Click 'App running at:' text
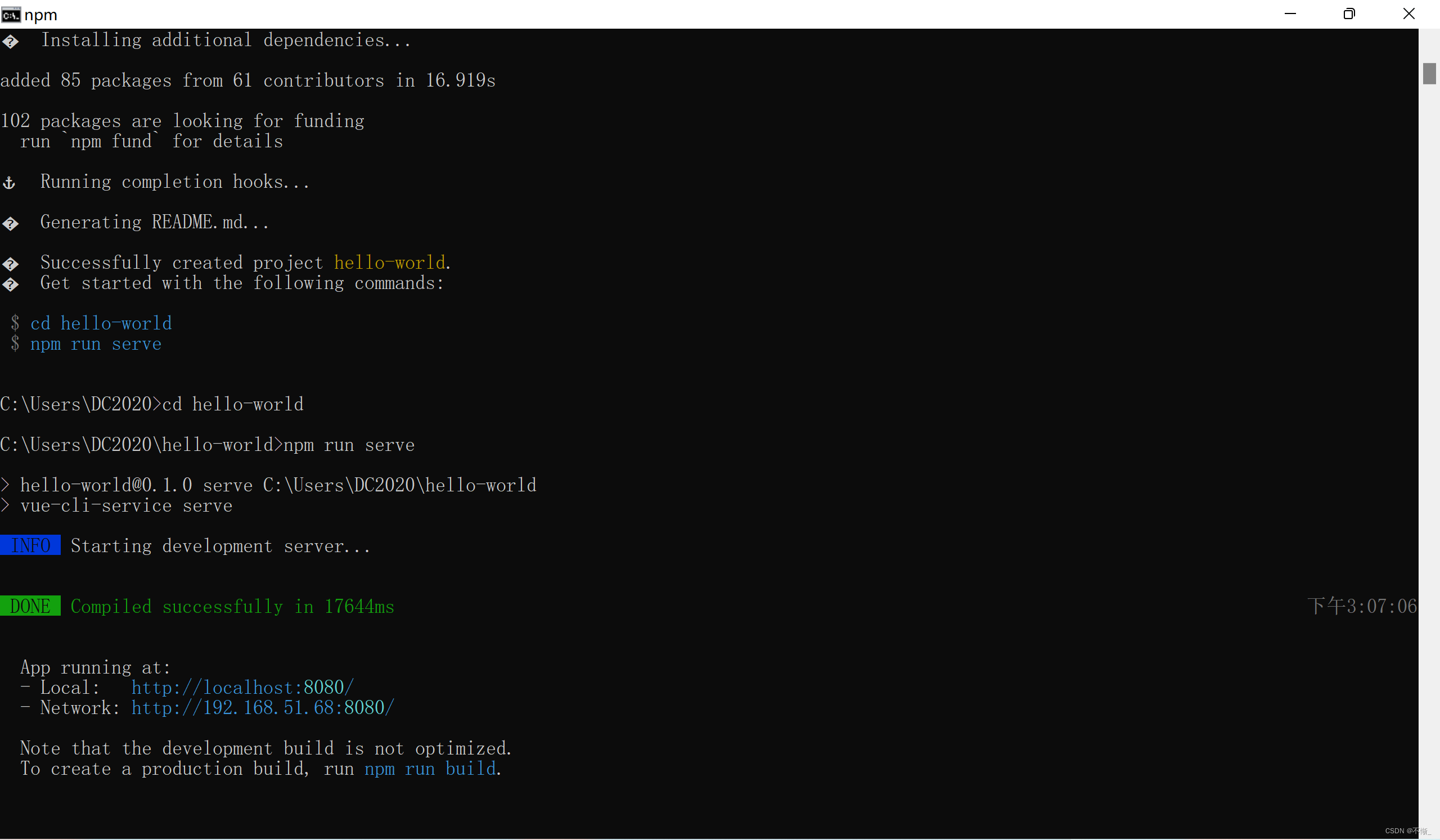 point(96,667)
